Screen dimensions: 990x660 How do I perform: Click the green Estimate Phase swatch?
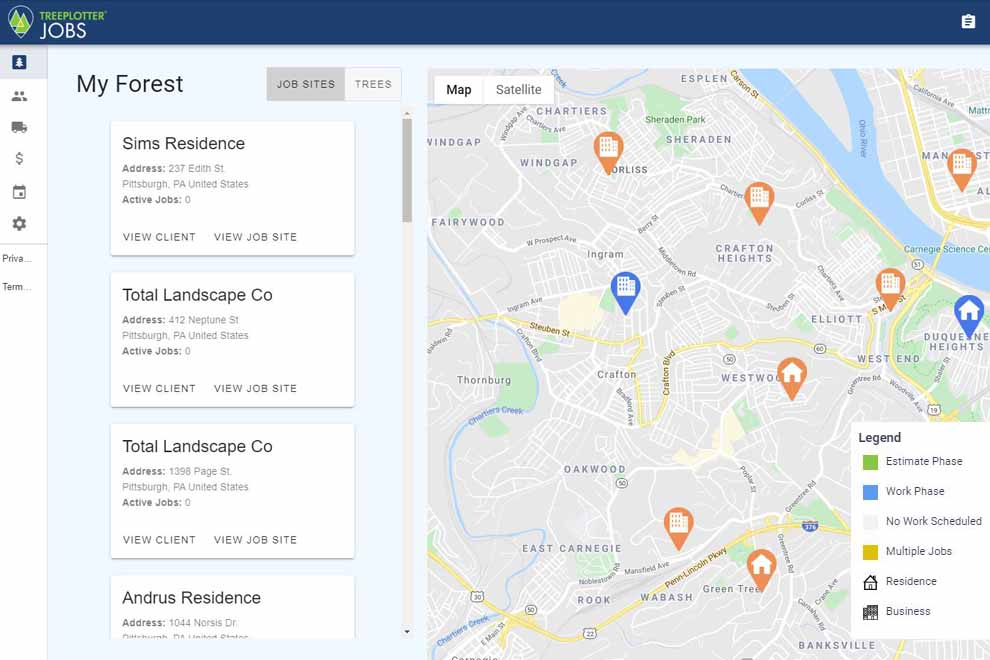coord(870,462)
